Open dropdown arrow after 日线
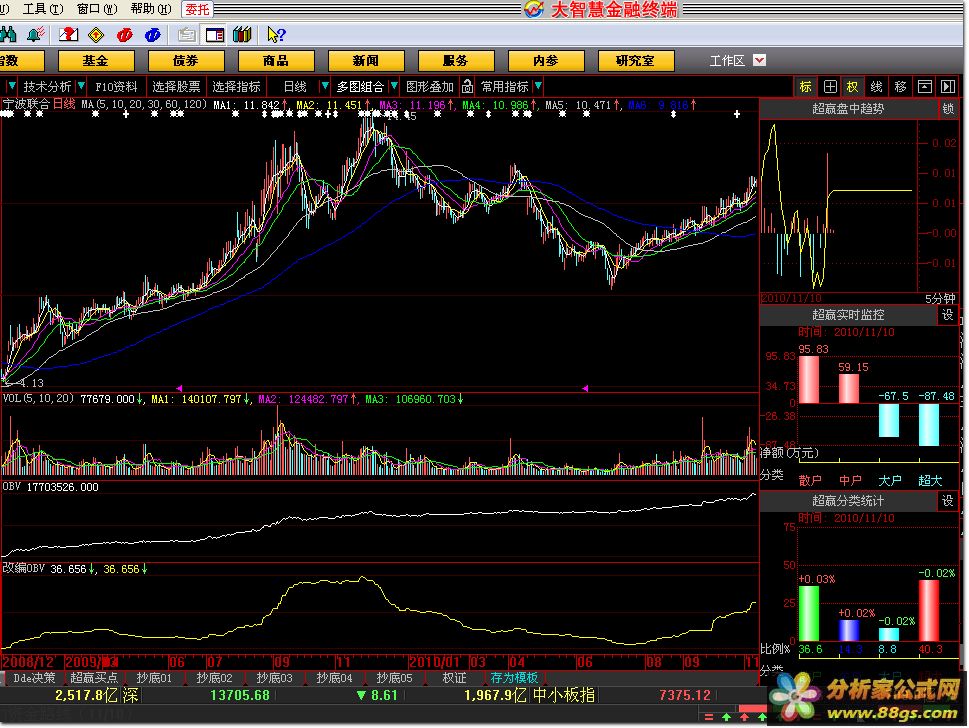Screen dimensions: 969x728 pos(324,87)
